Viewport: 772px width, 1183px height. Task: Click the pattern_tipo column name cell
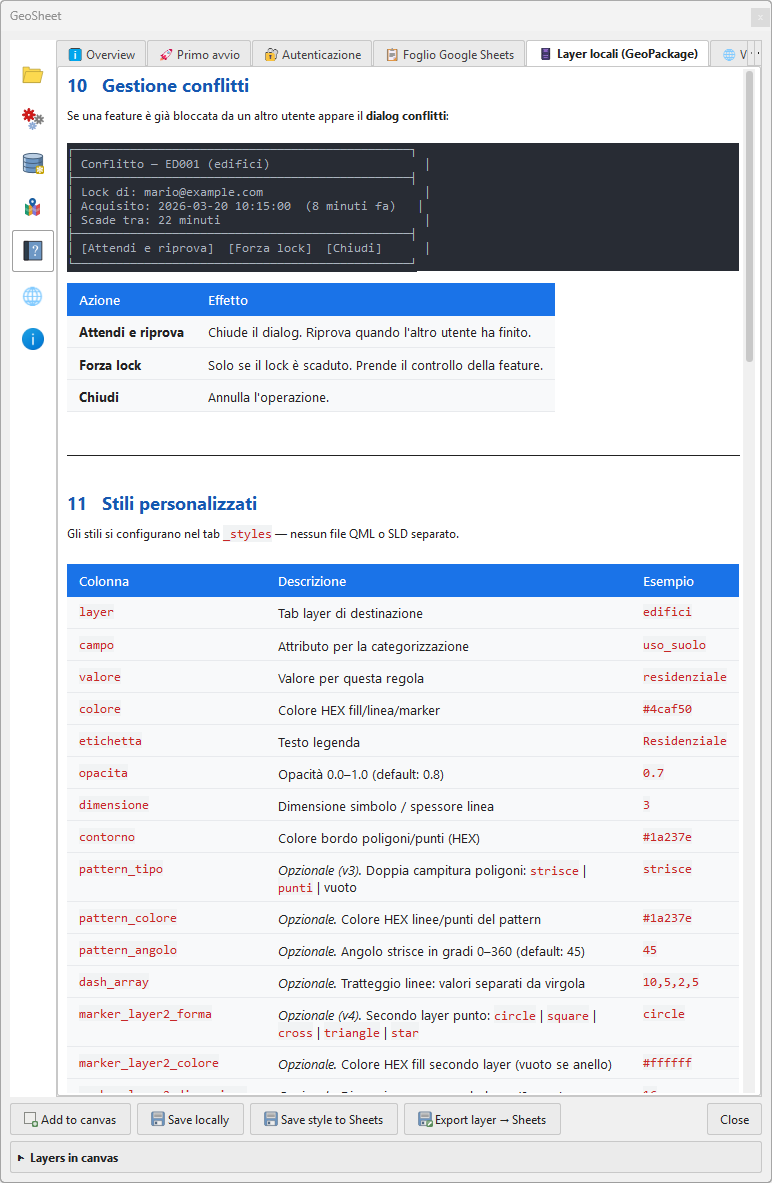(x=121, y=869)
